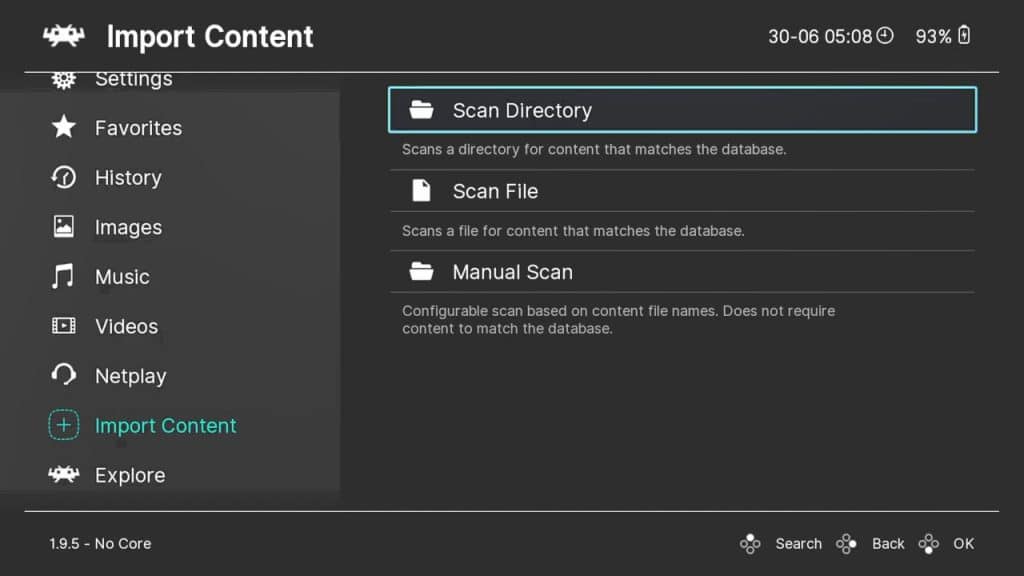
Task: Click the Netplay headset icon
Action: click(63, 375)
